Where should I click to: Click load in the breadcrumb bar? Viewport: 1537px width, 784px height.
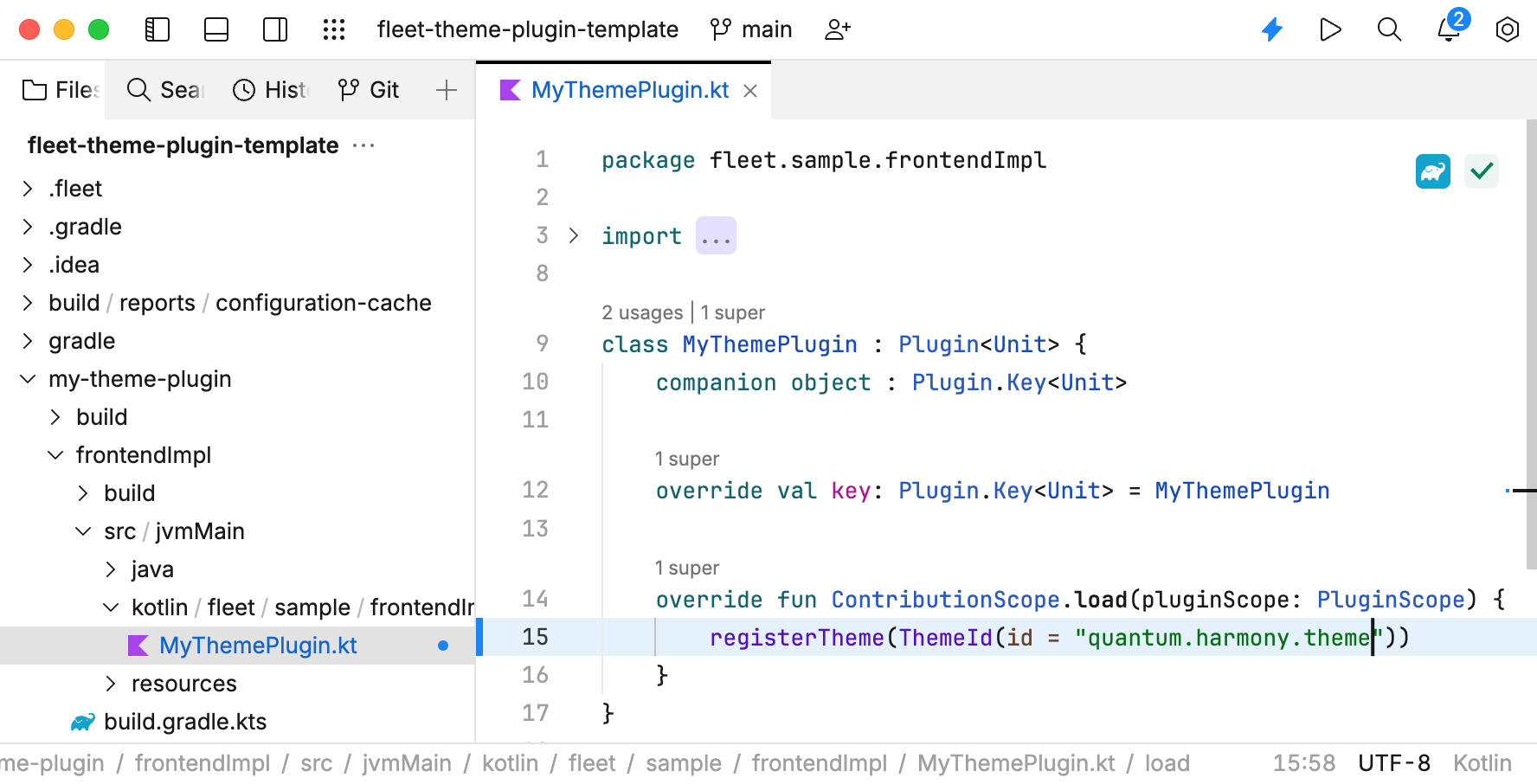[1167, 762]
